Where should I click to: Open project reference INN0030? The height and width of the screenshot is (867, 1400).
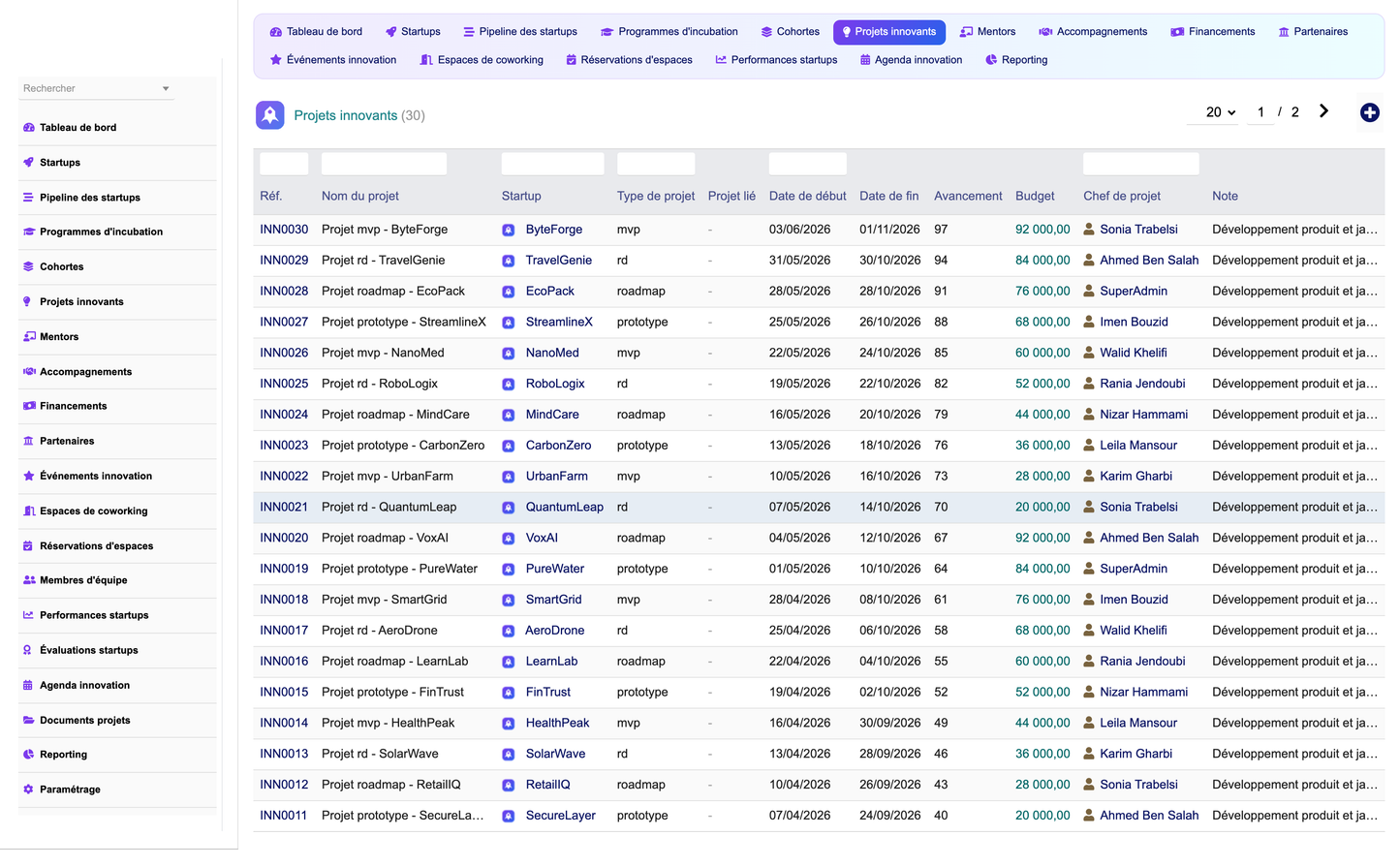(284, 230)
